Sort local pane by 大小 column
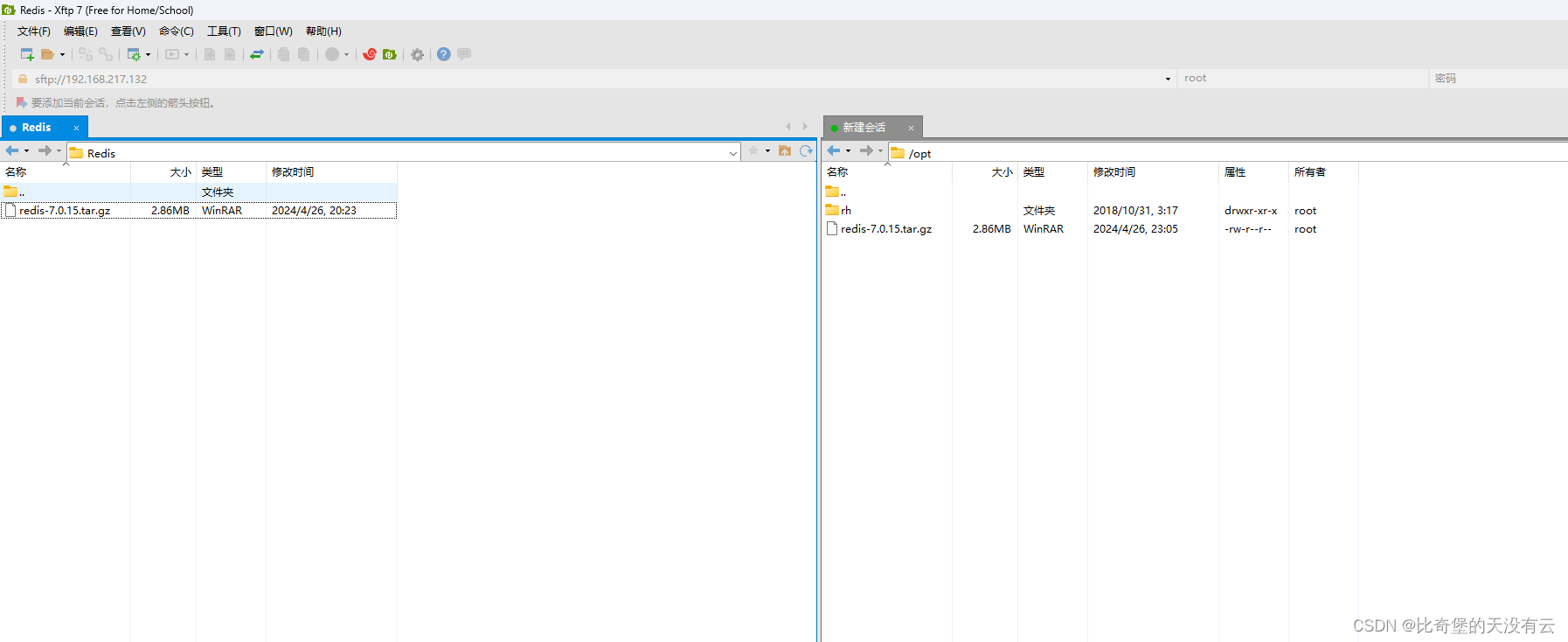This screenshot has height=642, width=1568. tap(163, 172)
